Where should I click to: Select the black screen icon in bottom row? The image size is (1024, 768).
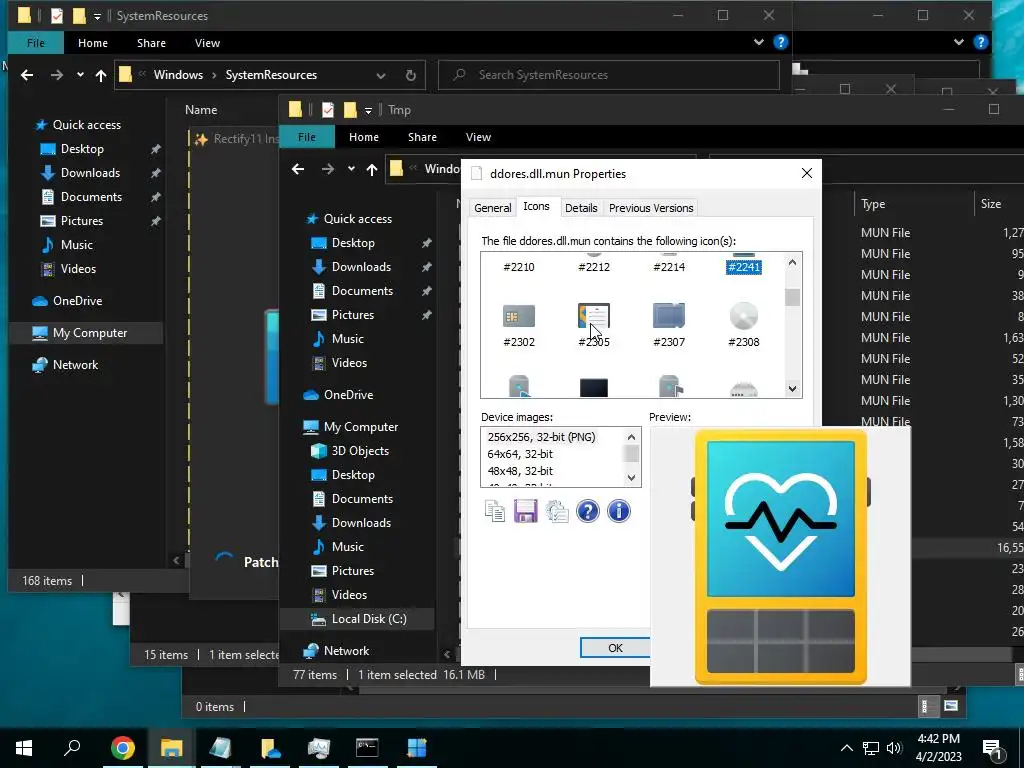tap(594, 388)
